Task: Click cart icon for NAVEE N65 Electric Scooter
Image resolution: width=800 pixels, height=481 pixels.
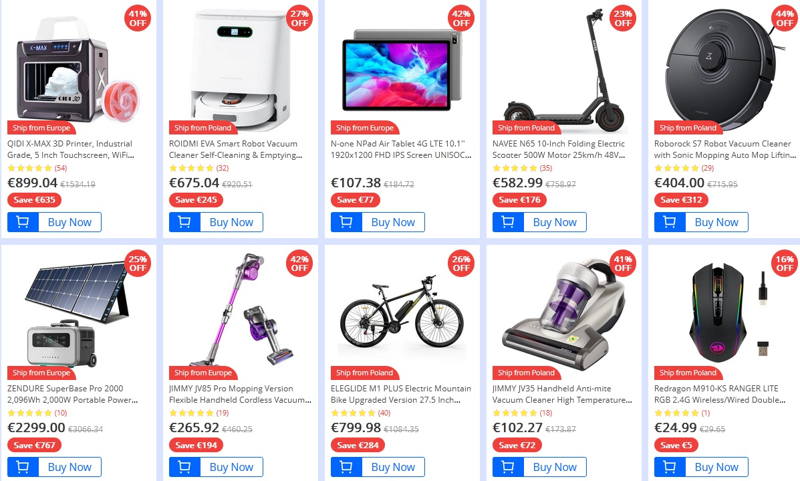Action: pyautogui.click(x=508, y=222)
